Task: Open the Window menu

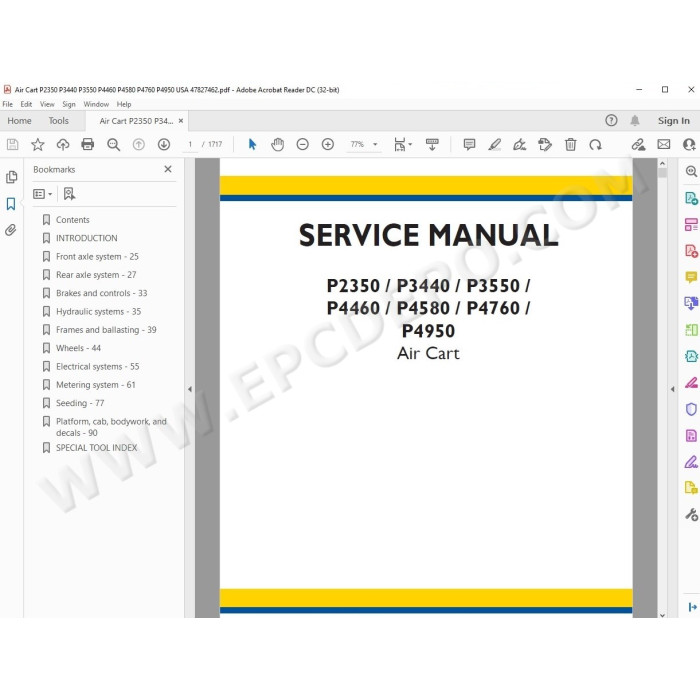Action: click(96, 104)
